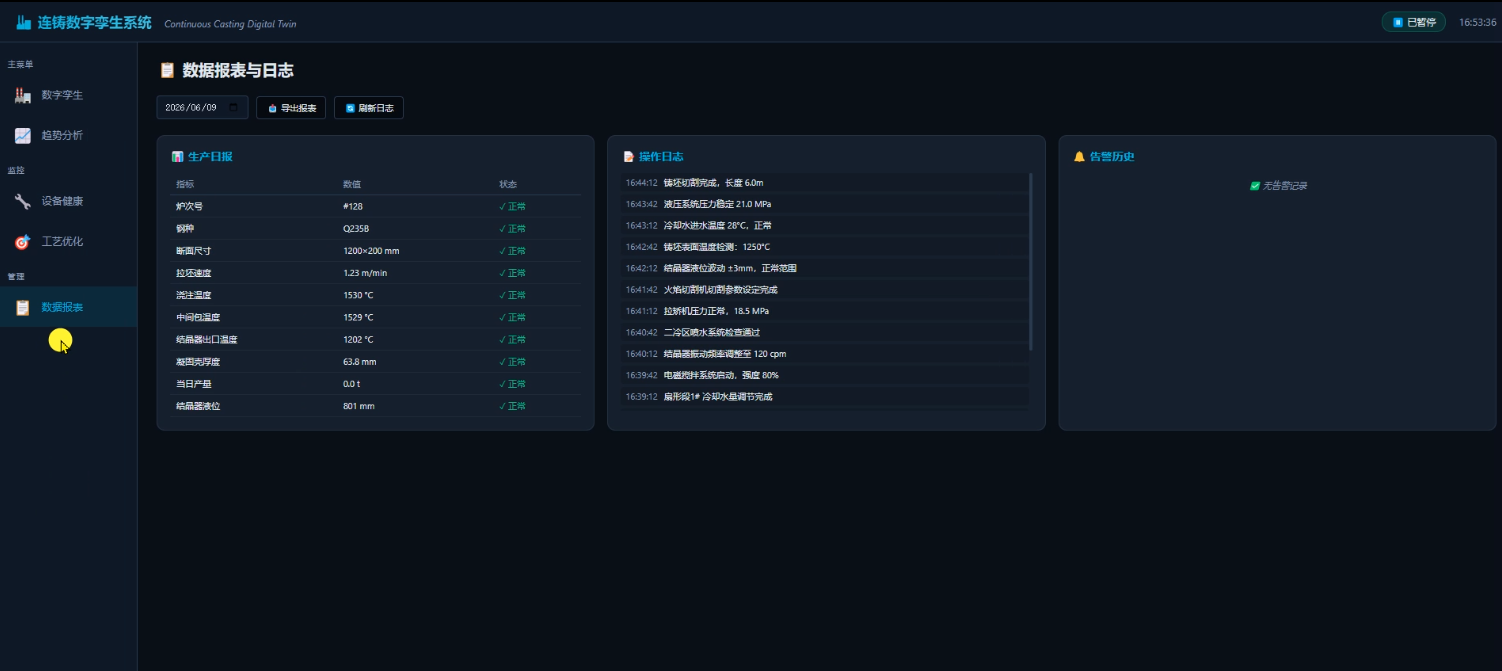
Task: Click the 正常 status in the 当日产量 row
Action: 513,384
